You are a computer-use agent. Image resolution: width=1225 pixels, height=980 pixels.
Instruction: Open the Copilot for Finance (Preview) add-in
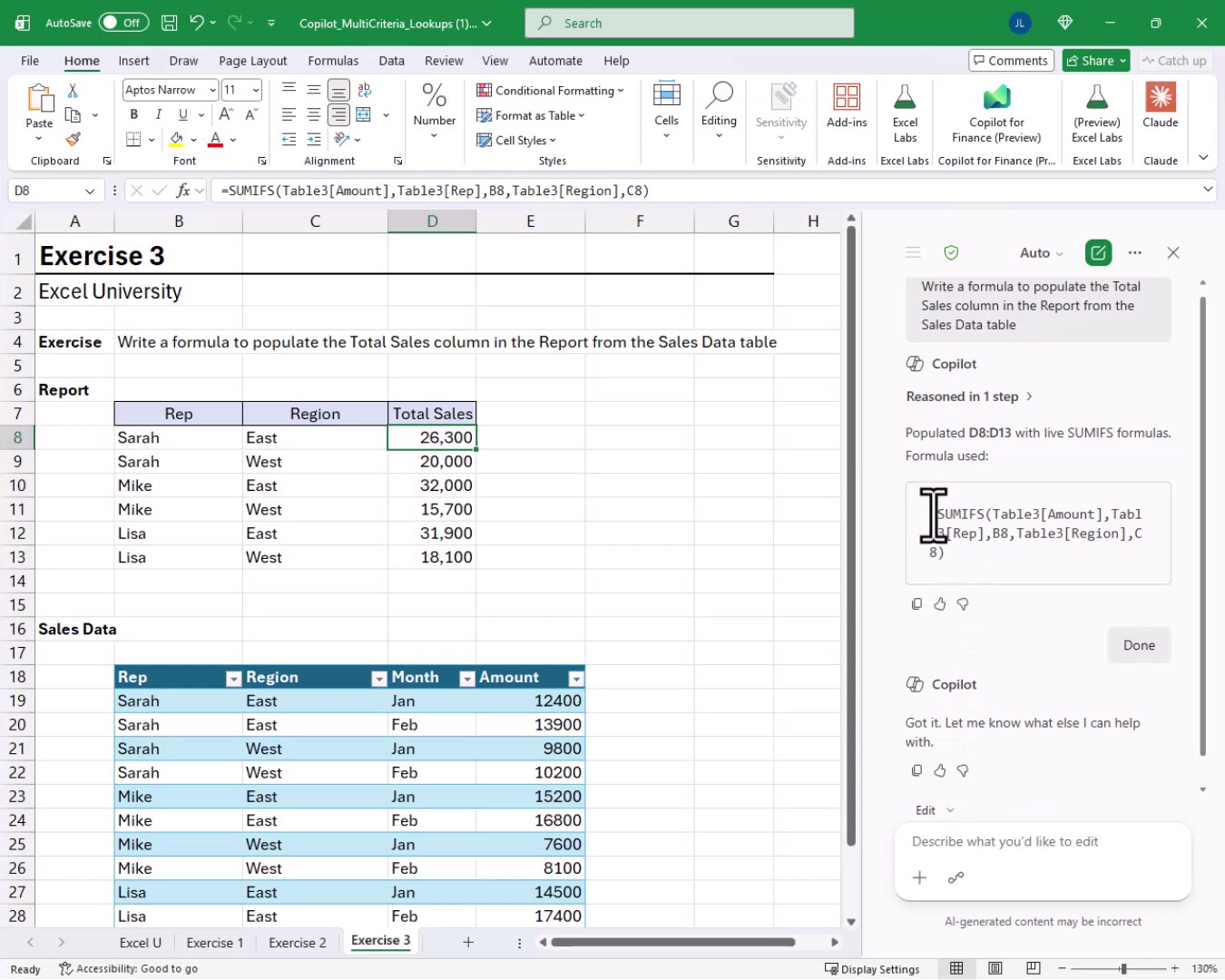pos(996,113)
